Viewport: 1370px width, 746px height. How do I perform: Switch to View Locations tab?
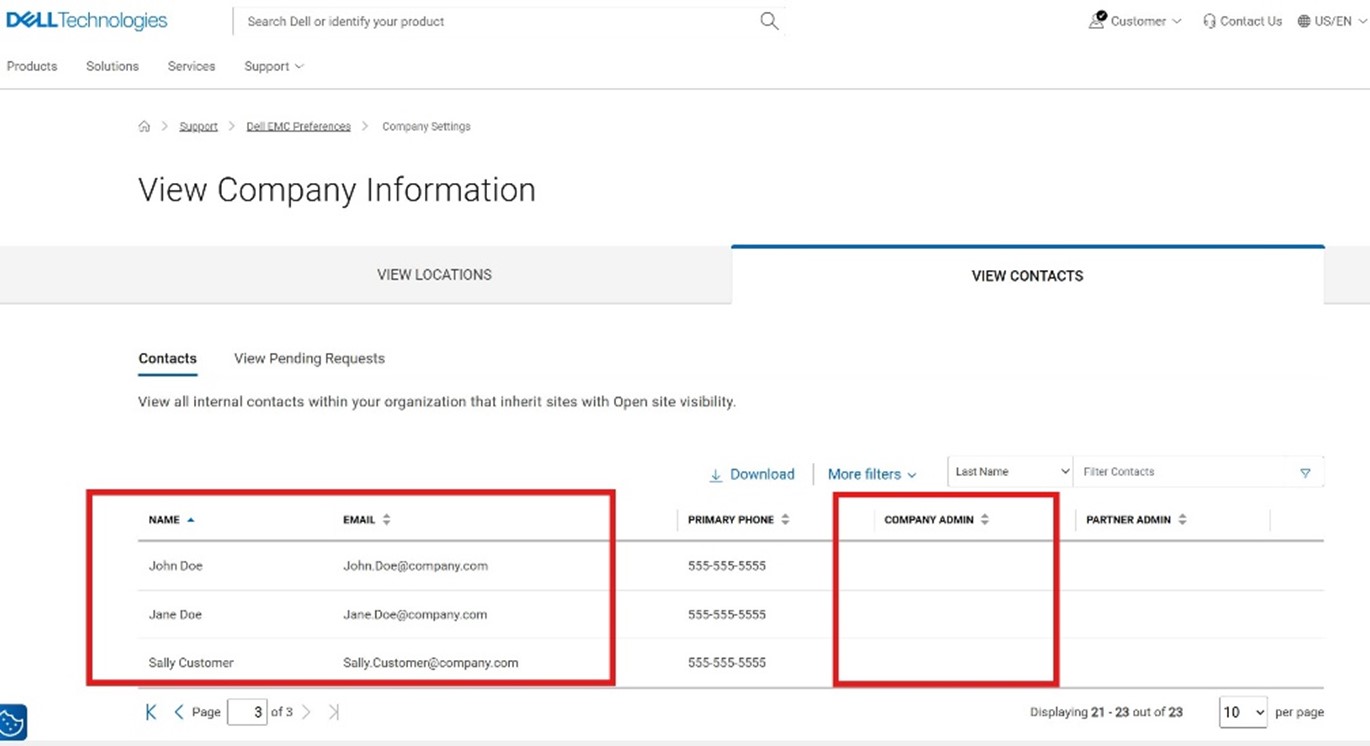pos(434,275)
